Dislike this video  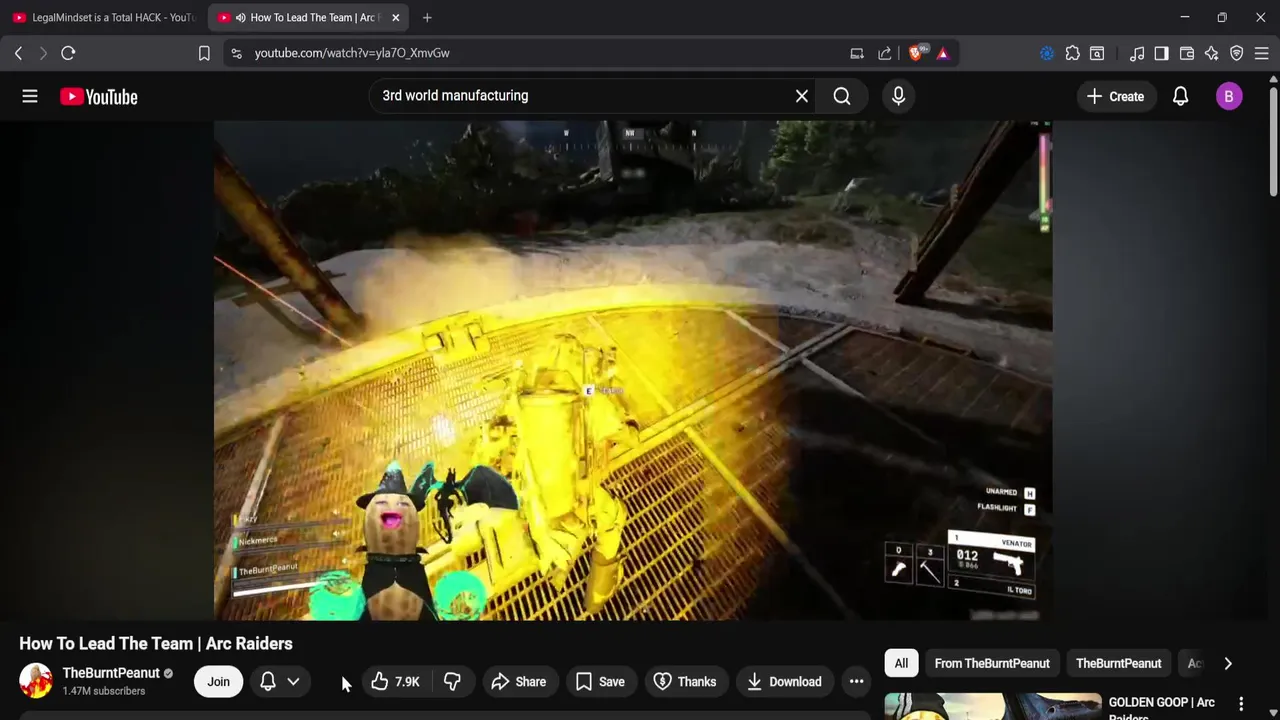[x=452, y=681]
